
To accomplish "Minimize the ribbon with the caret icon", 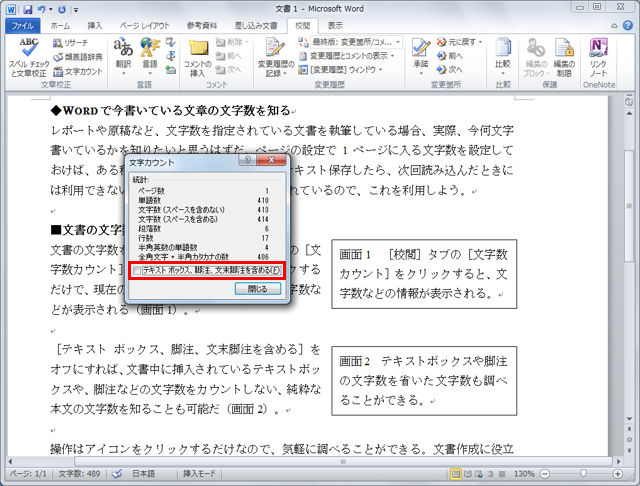I will tap(614, 26).
